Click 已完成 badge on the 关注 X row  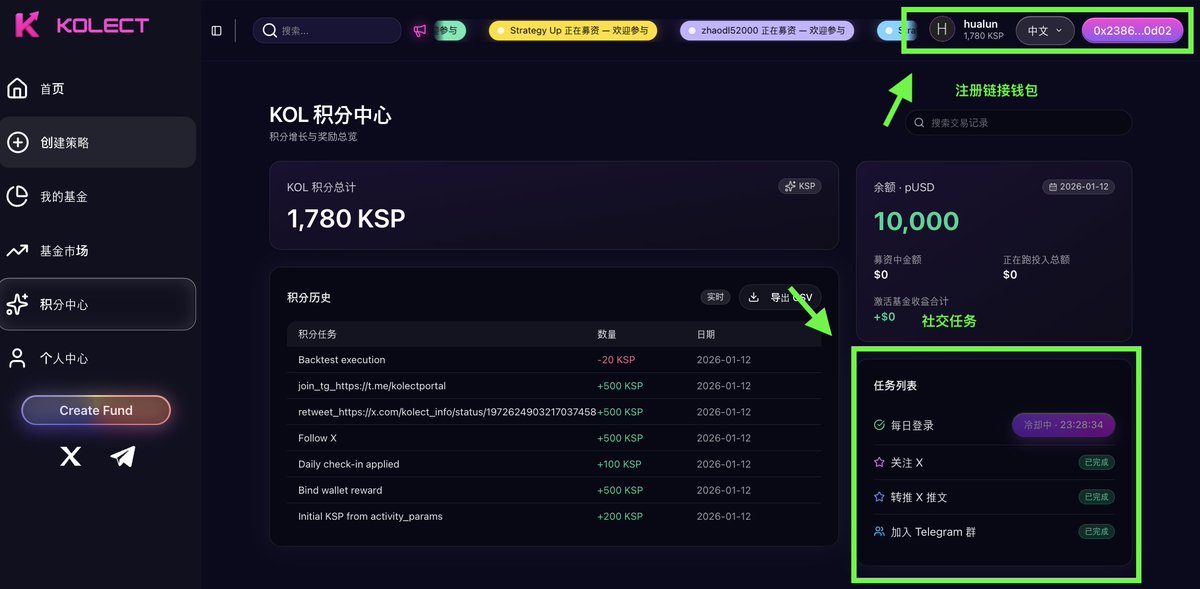1097,463
